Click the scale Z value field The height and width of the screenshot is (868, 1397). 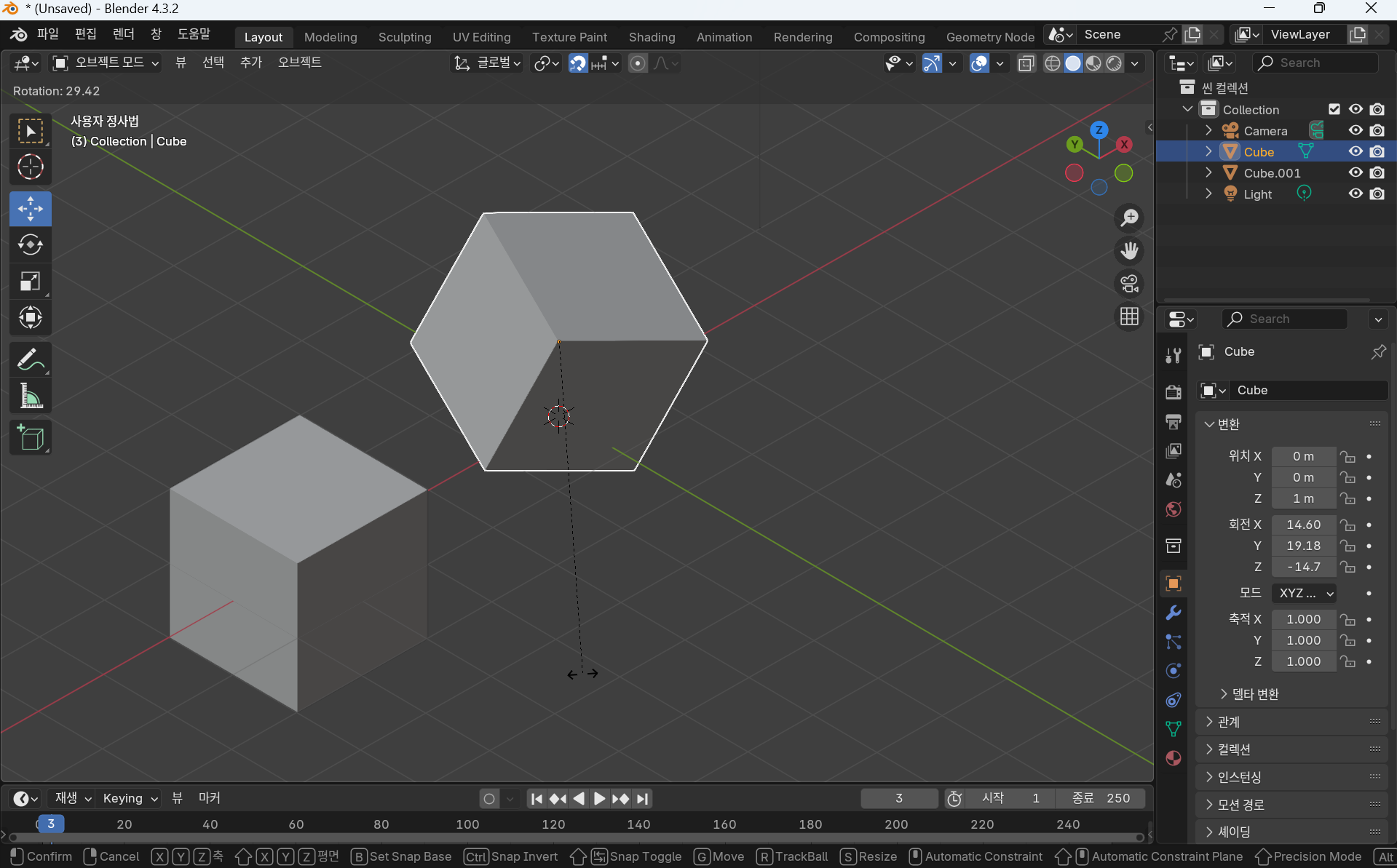click(1303, 661)
